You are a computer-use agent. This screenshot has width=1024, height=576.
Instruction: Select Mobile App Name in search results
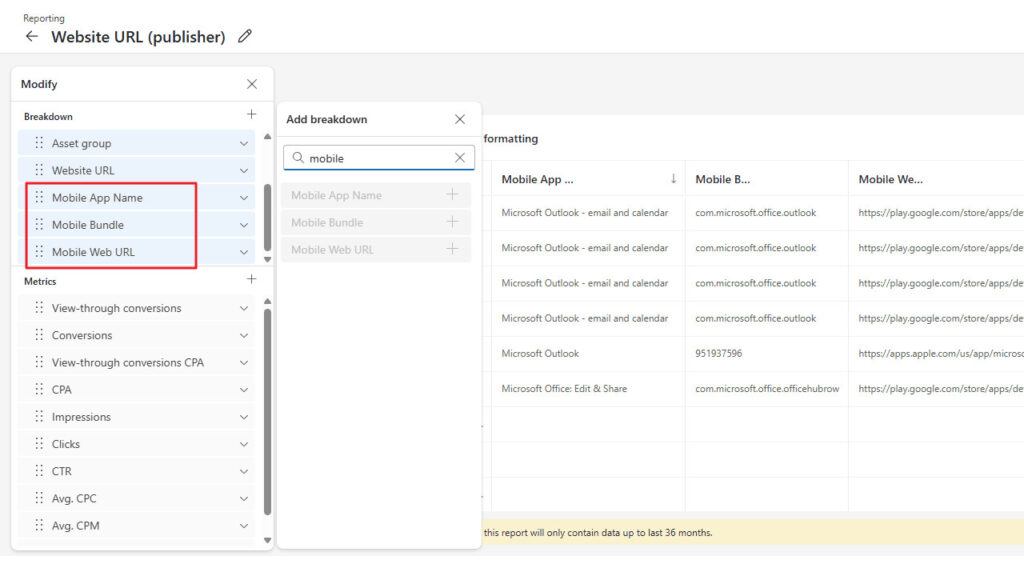[376, 195]
